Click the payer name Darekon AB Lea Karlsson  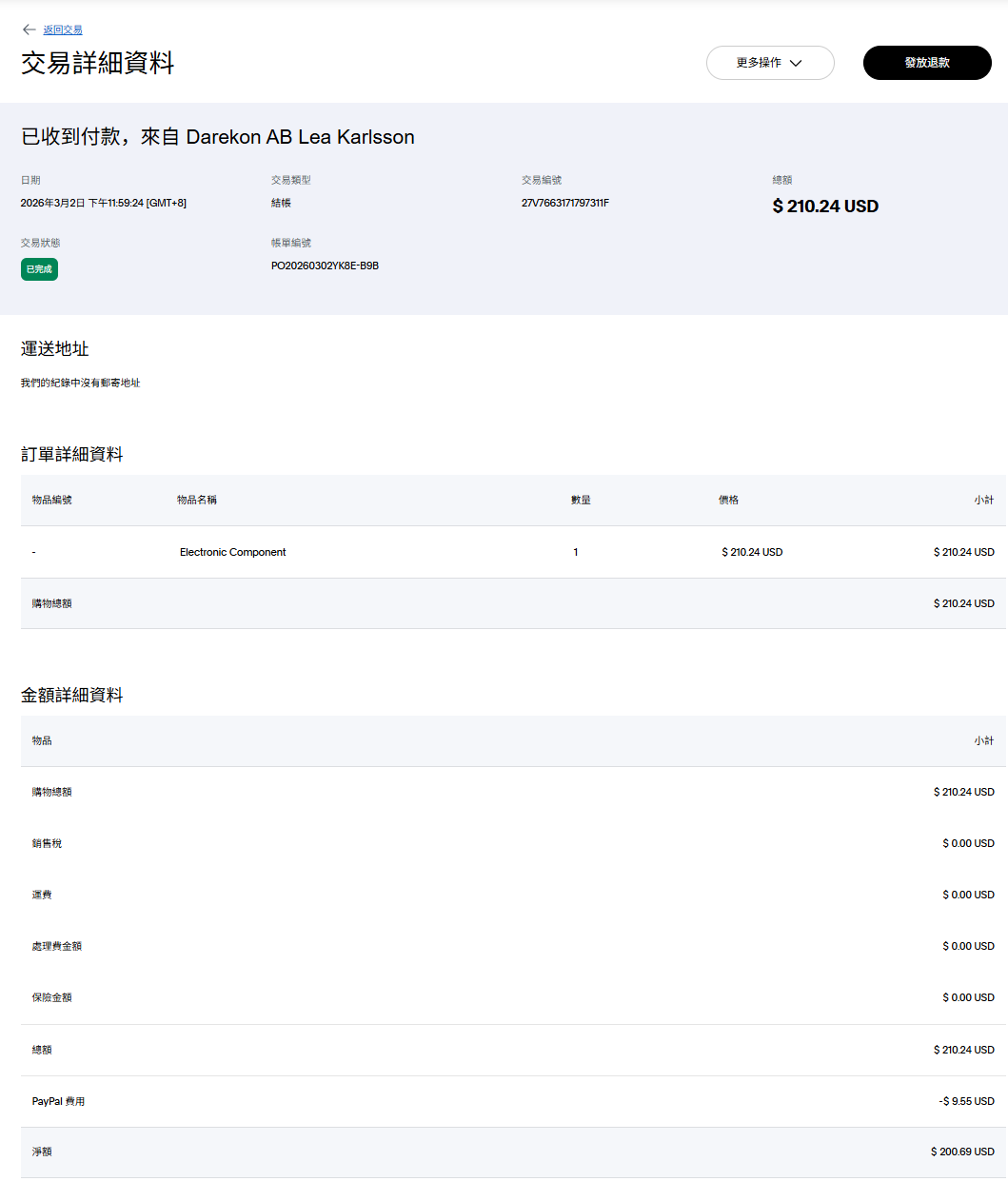click(x=300, y=137)
